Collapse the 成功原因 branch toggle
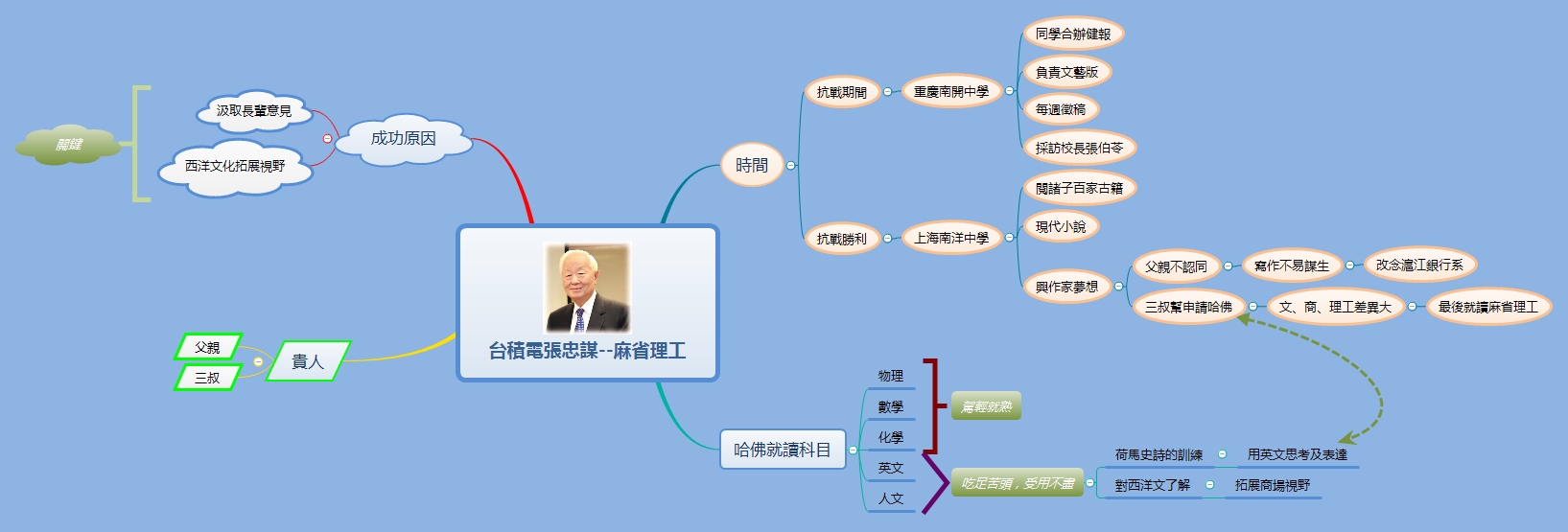 pyautogui.click(x=327, y=139)
